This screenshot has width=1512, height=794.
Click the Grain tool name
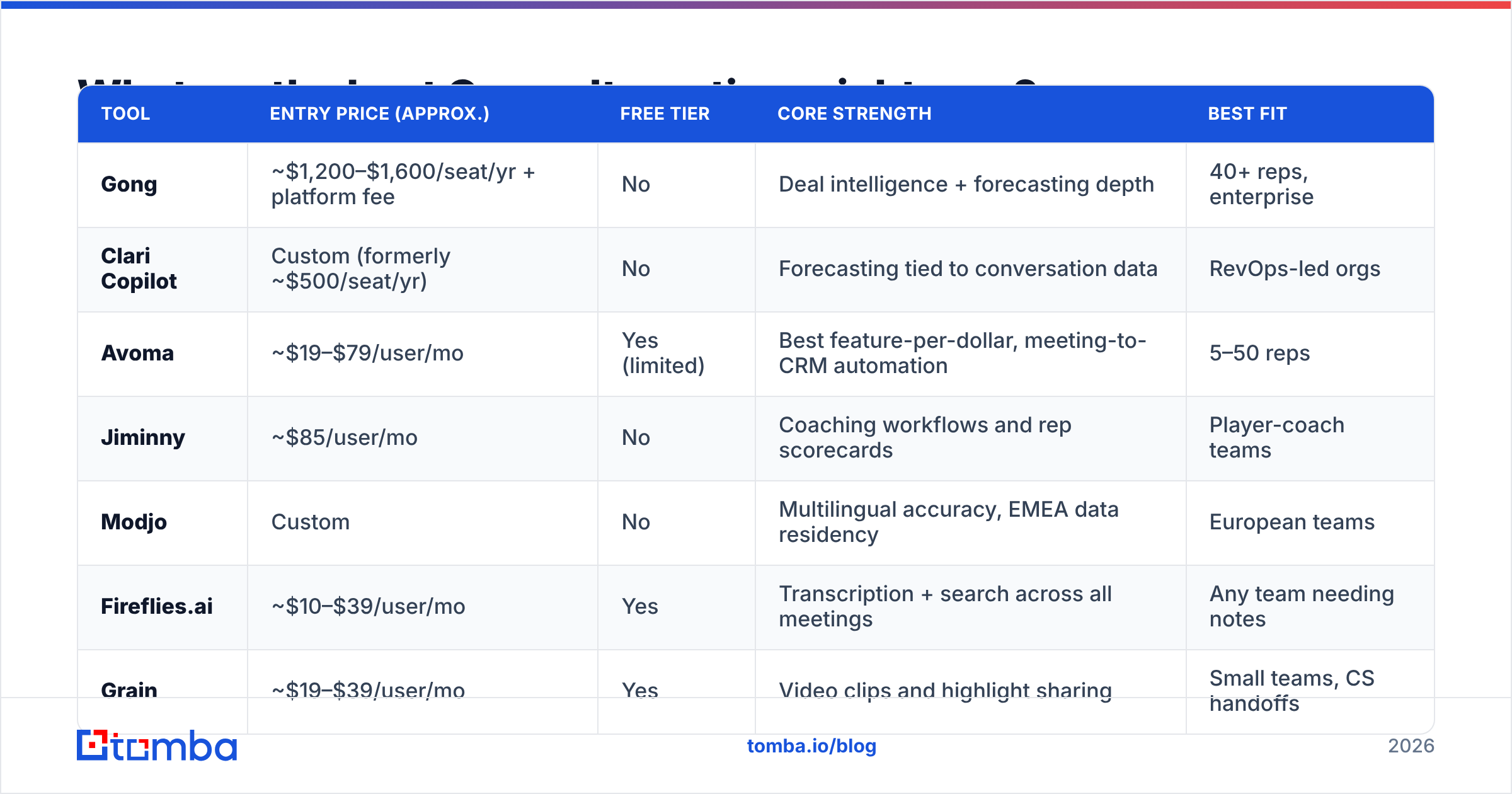pos(129,690)
